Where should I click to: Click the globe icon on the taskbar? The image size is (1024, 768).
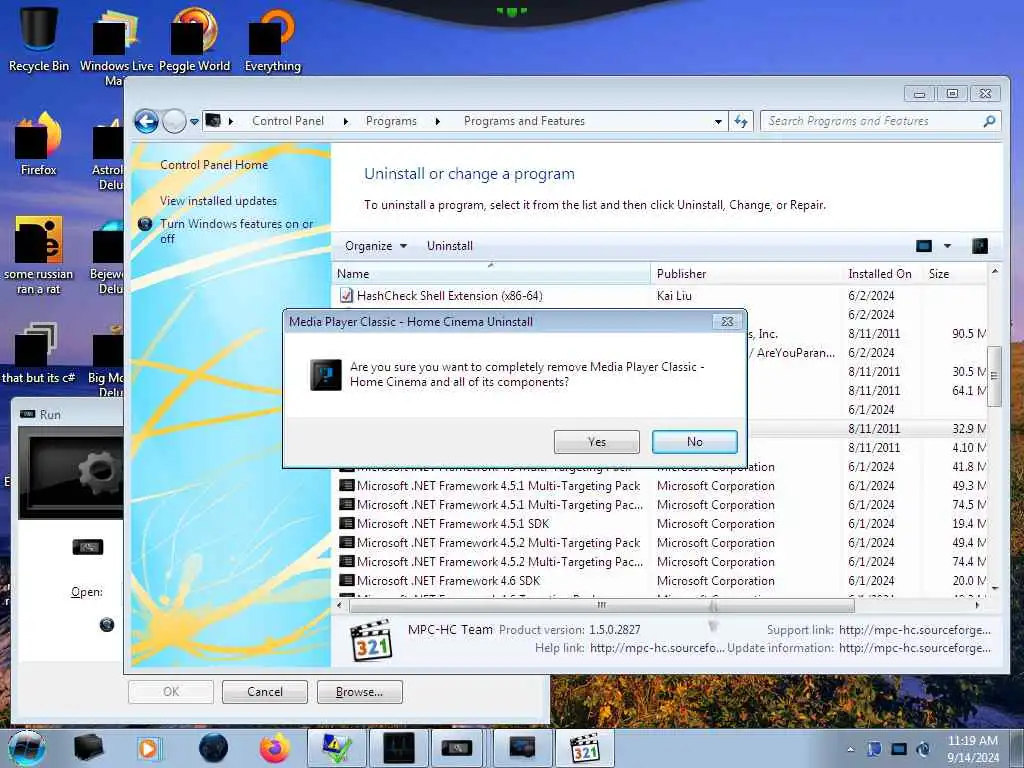click(x=213, y=748)
